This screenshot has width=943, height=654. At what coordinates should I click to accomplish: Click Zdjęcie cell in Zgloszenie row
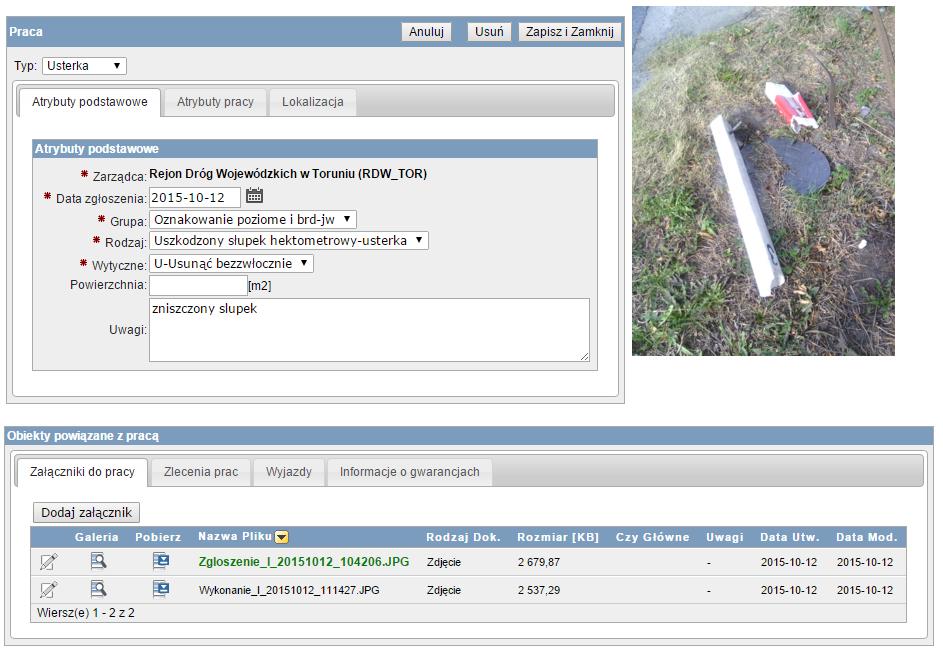coord(444,562)
